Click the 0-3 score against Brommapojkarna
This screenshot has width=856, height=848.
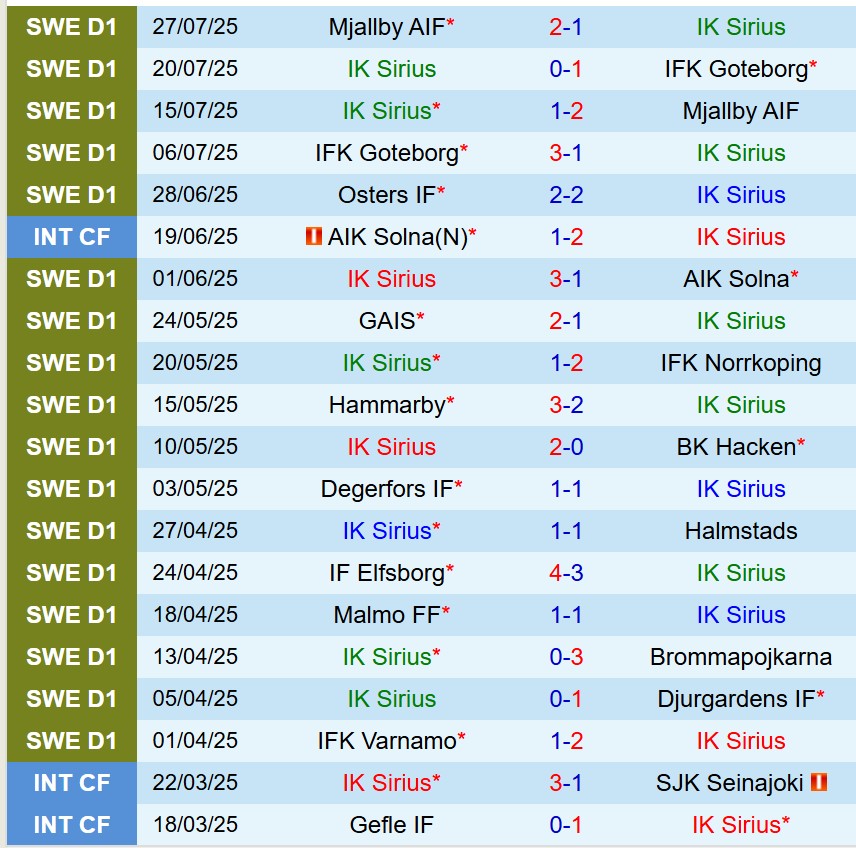566,657
